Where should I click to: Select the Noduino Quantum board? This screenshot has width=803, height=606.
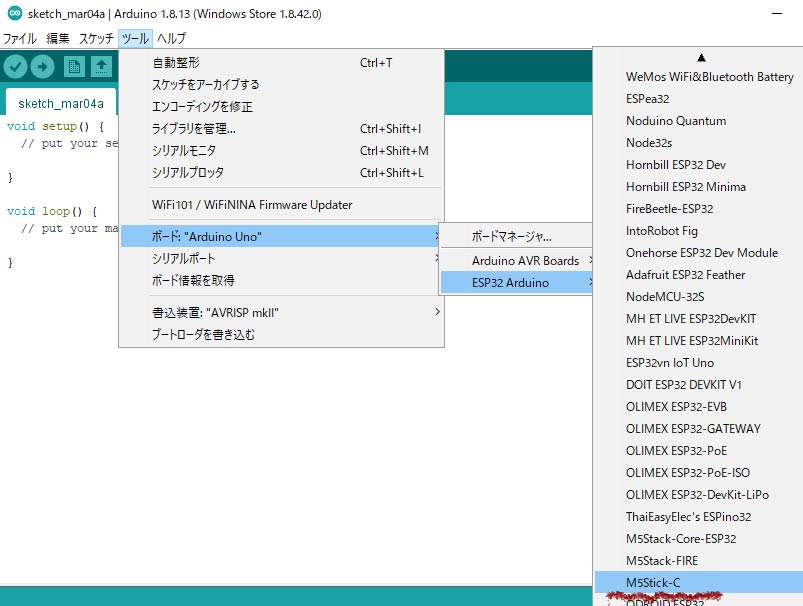point(699,121)
